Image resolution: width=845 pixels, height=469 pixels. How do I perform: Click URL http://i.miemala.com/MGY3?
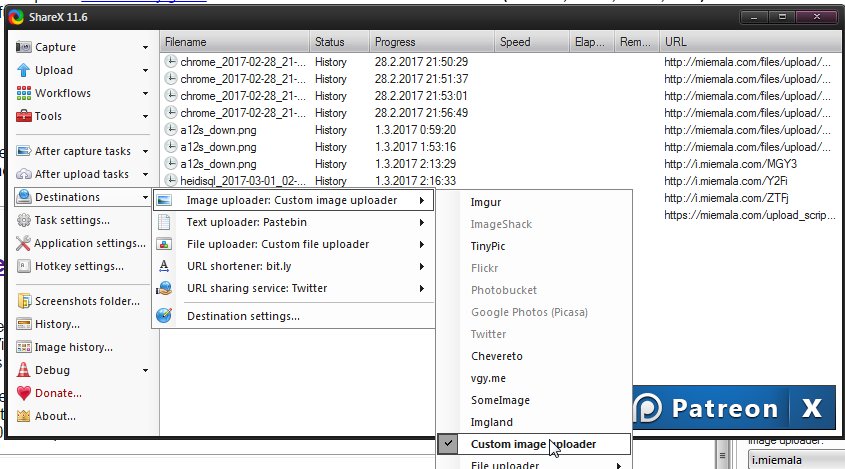(x=730, y=164)
